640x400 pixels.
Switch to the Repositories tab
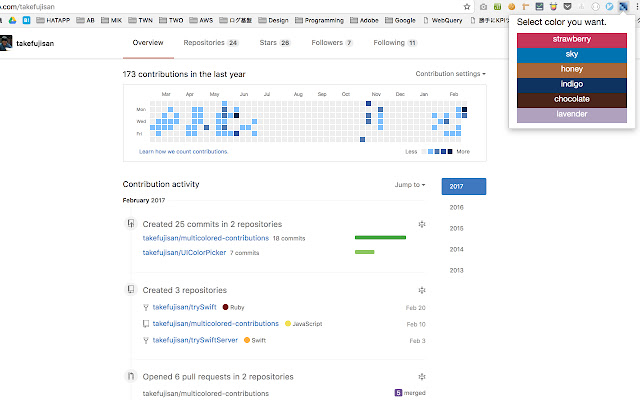point(211,42)
